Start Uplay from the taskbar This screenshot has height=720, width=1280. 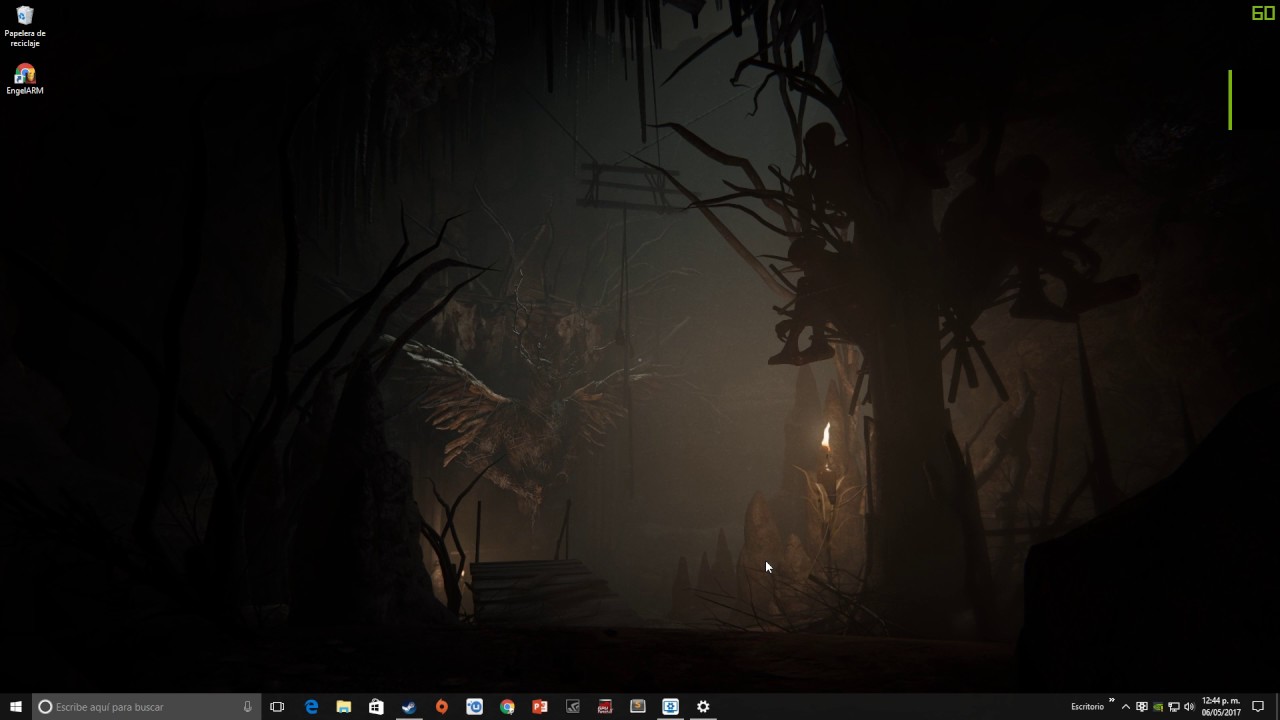tap(474, 707)
